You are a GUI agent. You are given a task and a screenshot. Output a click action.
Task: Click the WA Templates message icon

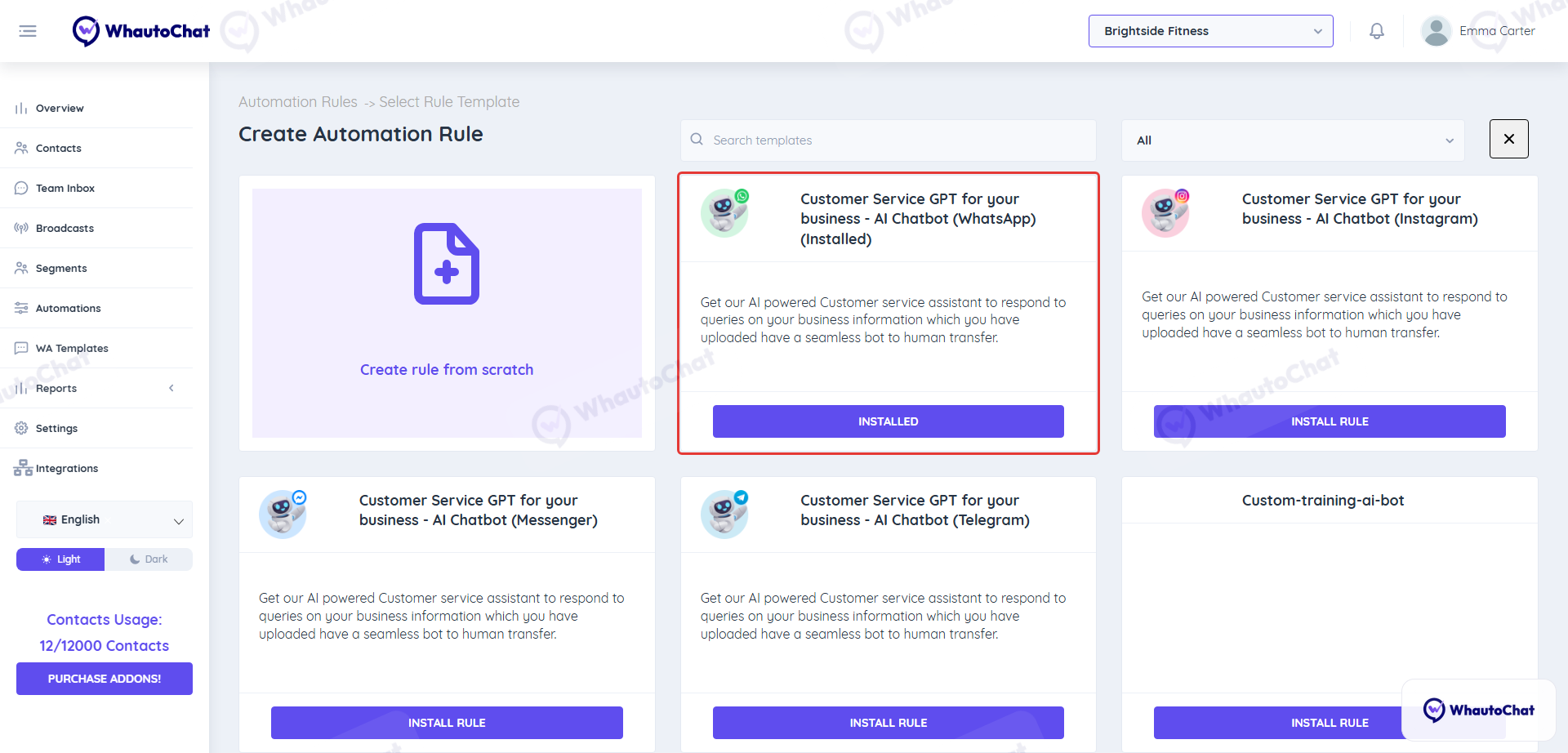(21, 348)
